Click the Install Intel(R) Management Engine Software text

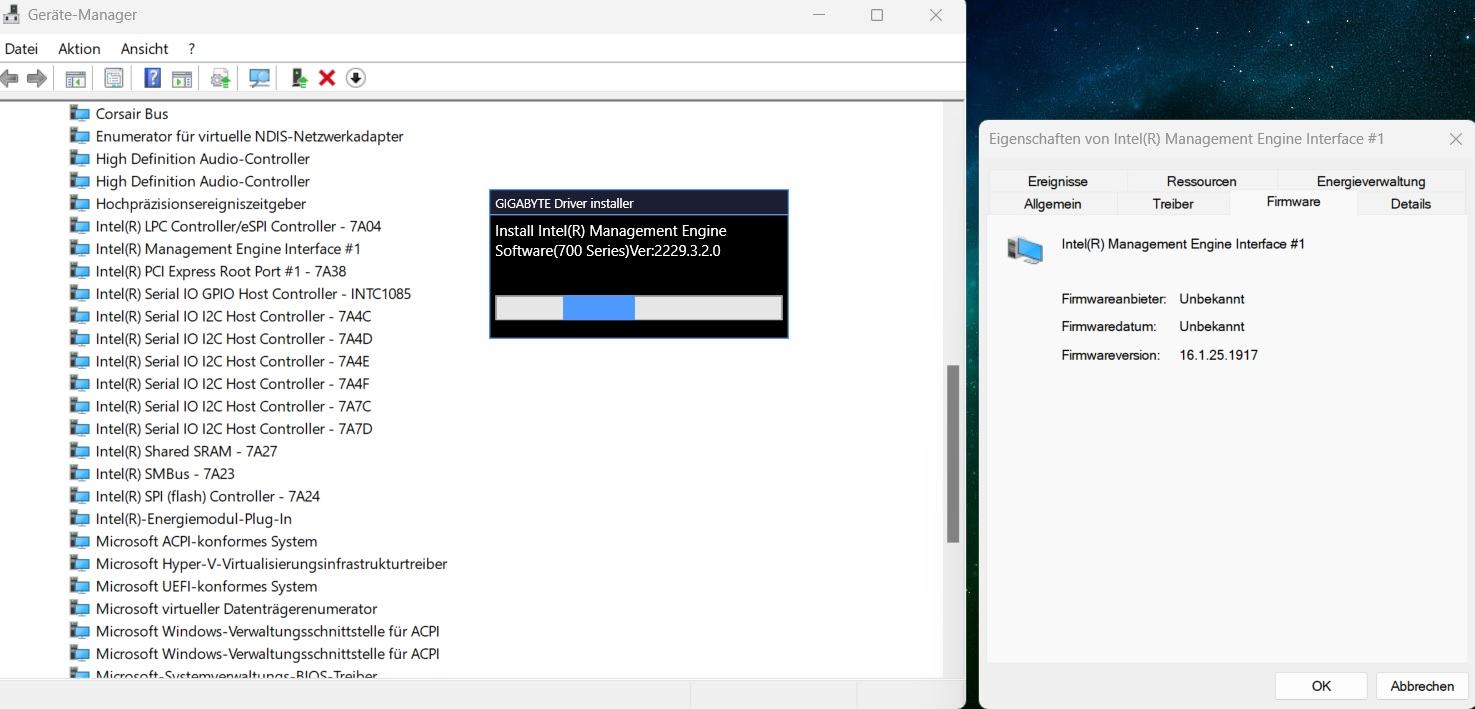tap(611, 241)
